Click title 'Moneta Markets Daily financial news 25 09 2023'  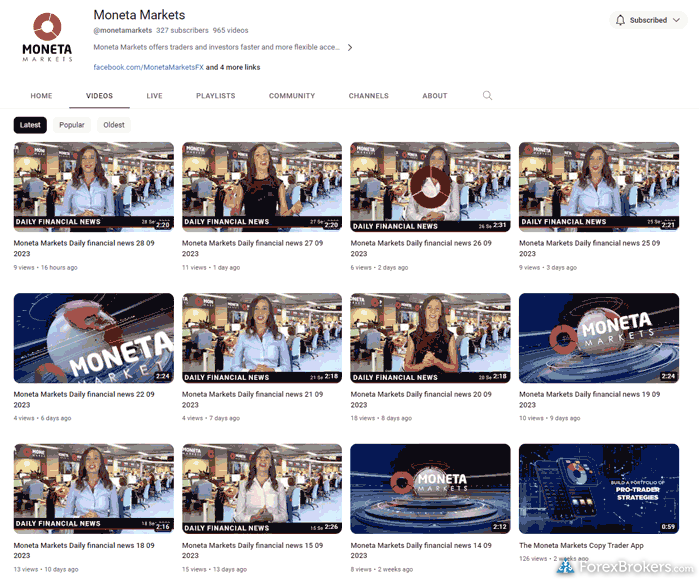click(590, 248)
